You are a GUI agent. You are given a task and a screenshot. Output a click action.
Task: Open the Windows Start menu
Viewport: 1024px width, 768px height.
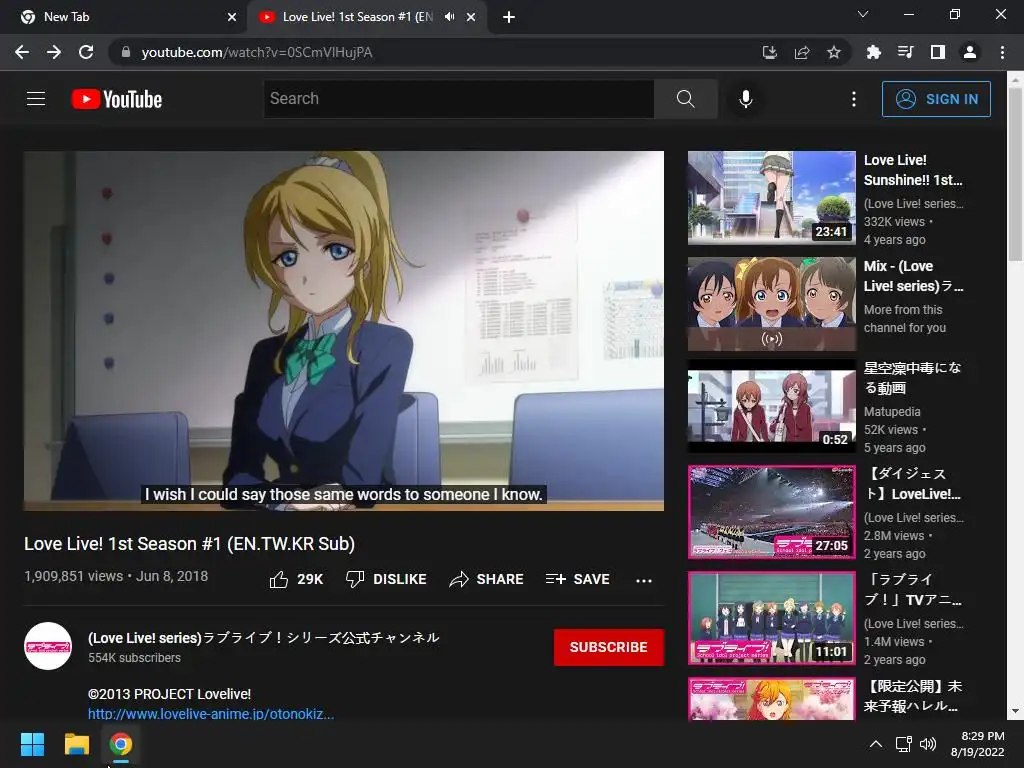pyautogui.click(x=32, y=744)
